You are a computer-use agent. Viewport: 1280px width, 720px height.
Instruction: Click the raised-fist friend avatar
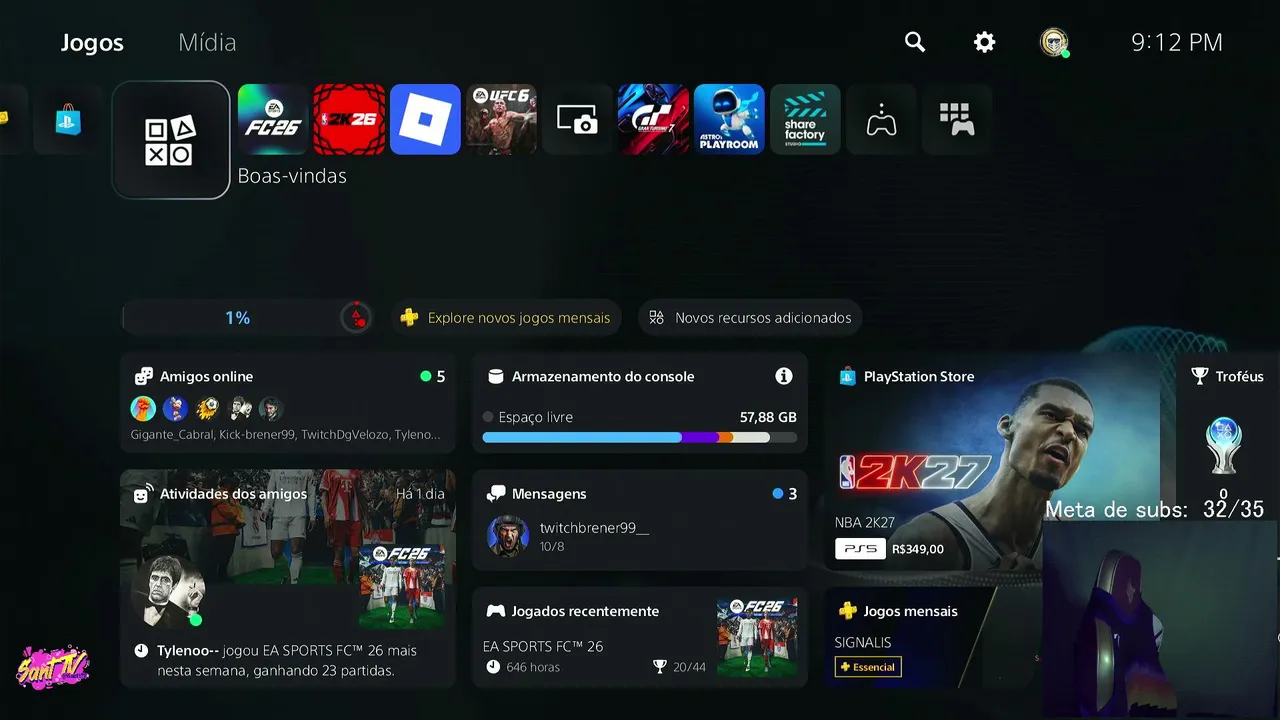[x=143, y=408]
